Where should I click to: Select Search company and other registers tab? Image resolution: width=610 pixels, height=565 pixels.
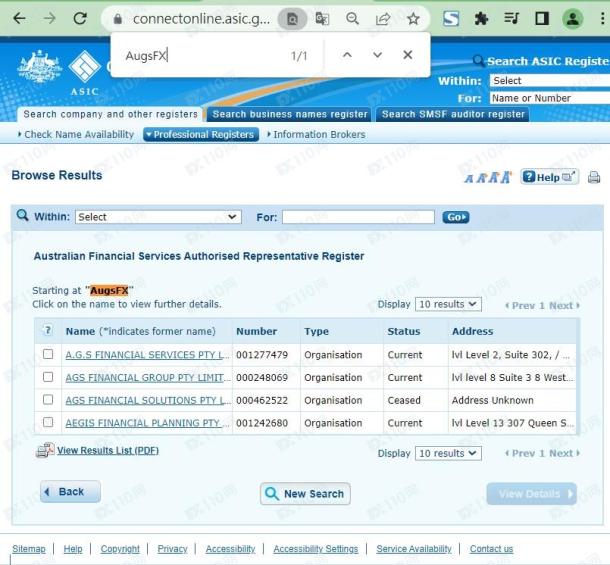coord(110,114)
